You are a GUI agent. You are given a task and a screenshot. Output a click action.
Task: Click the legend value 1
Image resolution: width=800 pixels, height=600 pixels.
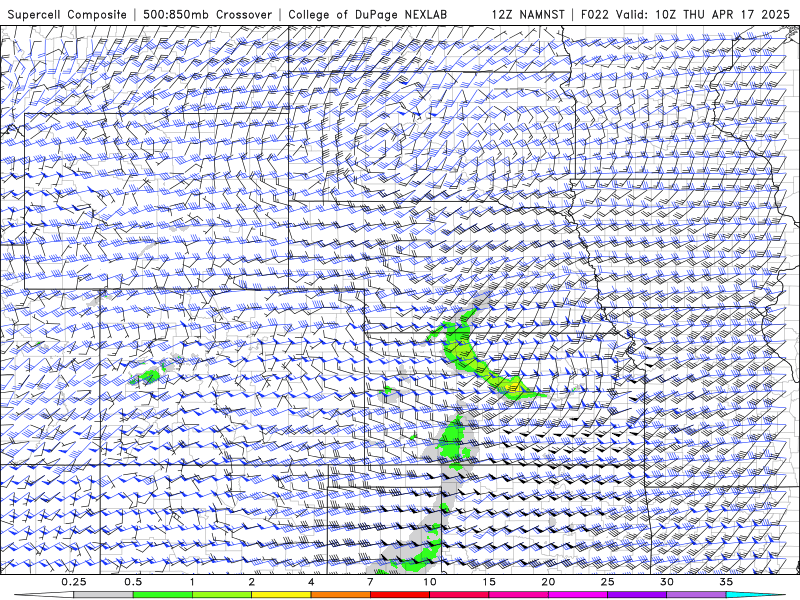click(192, 582)
